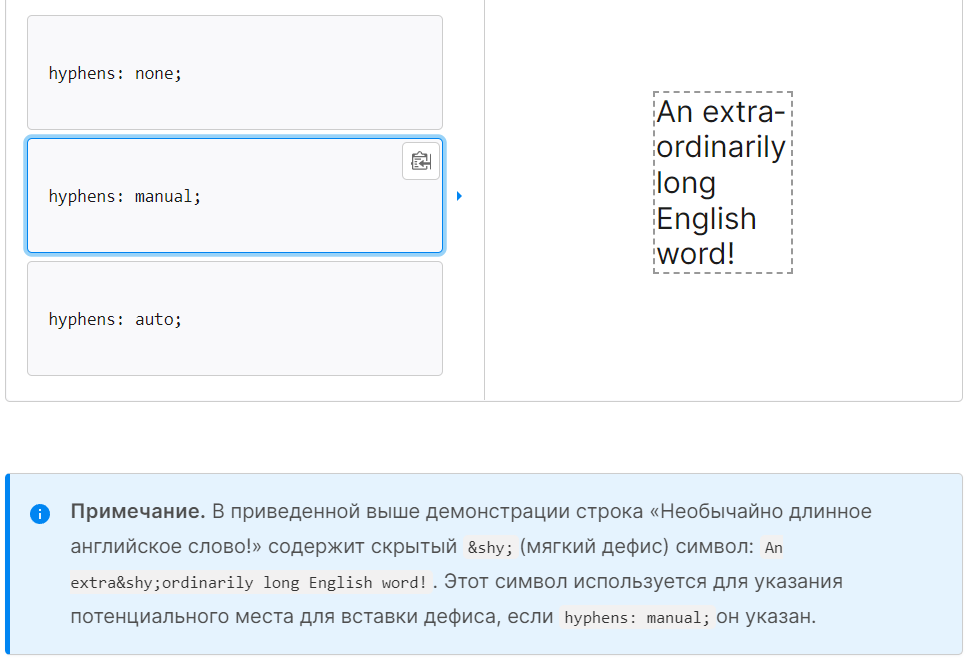Select the "hyphens: manual;" example option
The image size is (969, 663).
click(234, 197)
